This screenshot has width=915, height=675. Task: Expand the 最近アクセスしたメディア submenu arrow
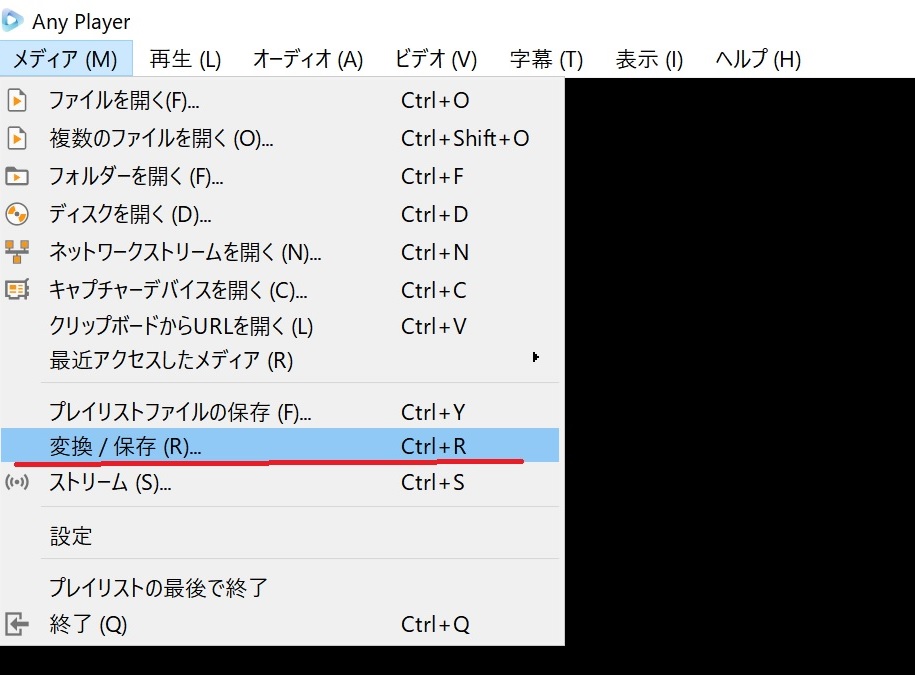click(x=535, y=357)
